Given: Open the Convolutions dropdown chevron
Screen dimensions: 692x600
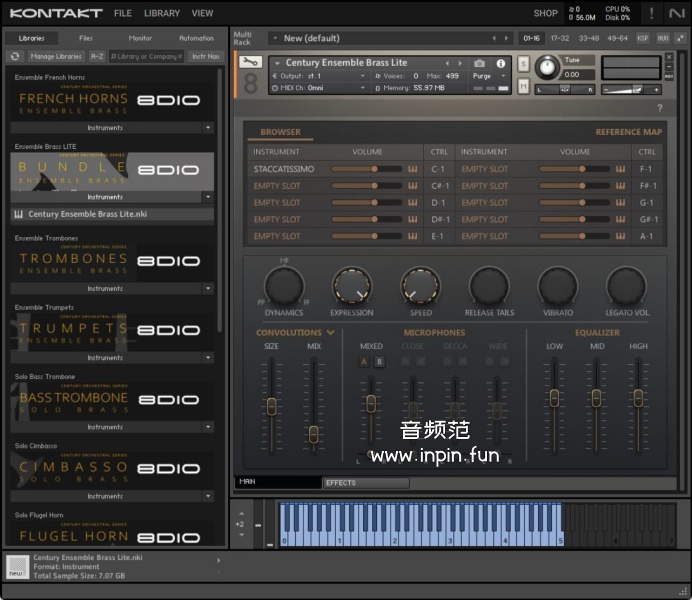Looking at the screenshot, I should click(x=330, y=333).
